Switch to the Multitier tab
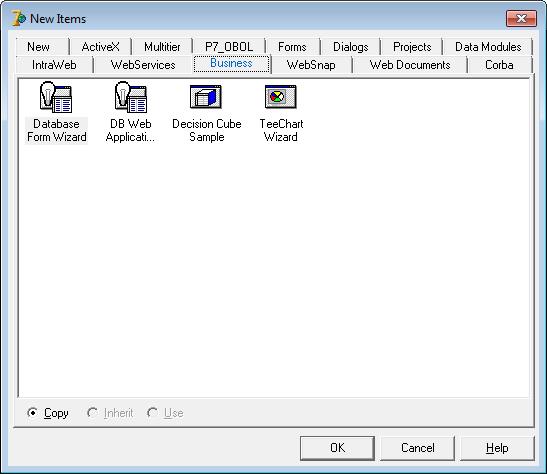The width and height of the screenshot is (547, 474). point(162,47)
